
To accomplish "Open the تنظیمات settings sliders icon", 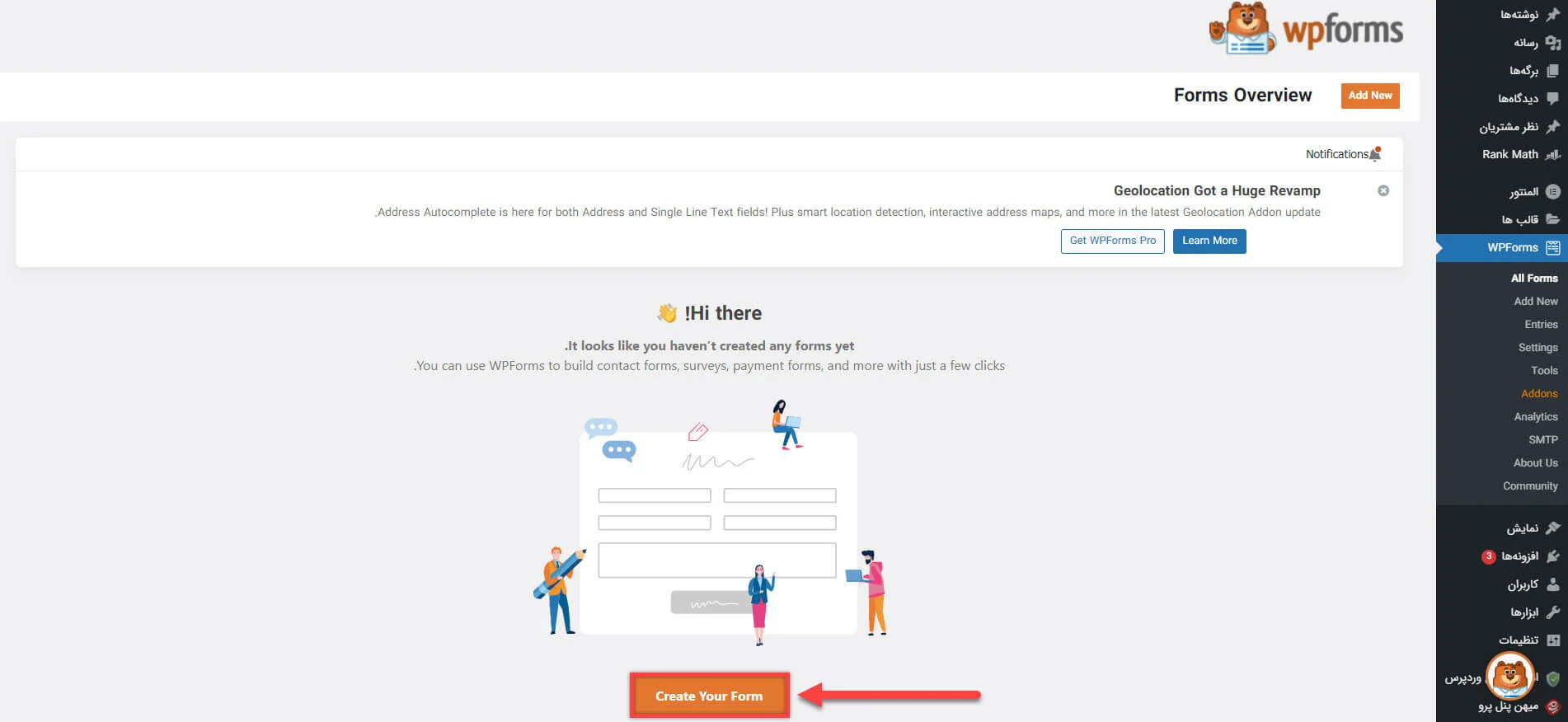I will [1553, 640].
